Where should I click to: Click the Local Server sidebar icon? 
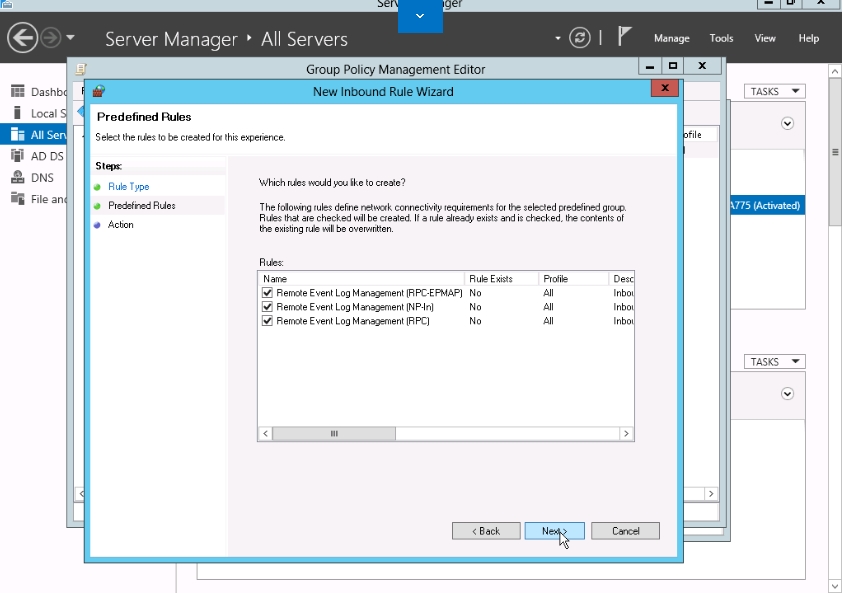click(17, 113)
